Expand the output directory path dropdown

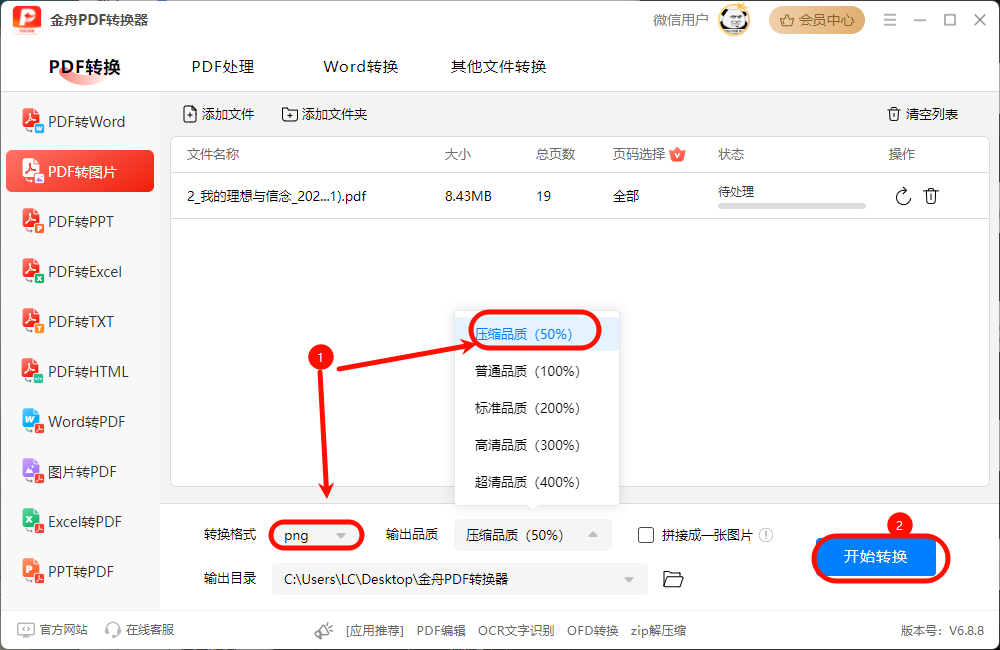629,578
